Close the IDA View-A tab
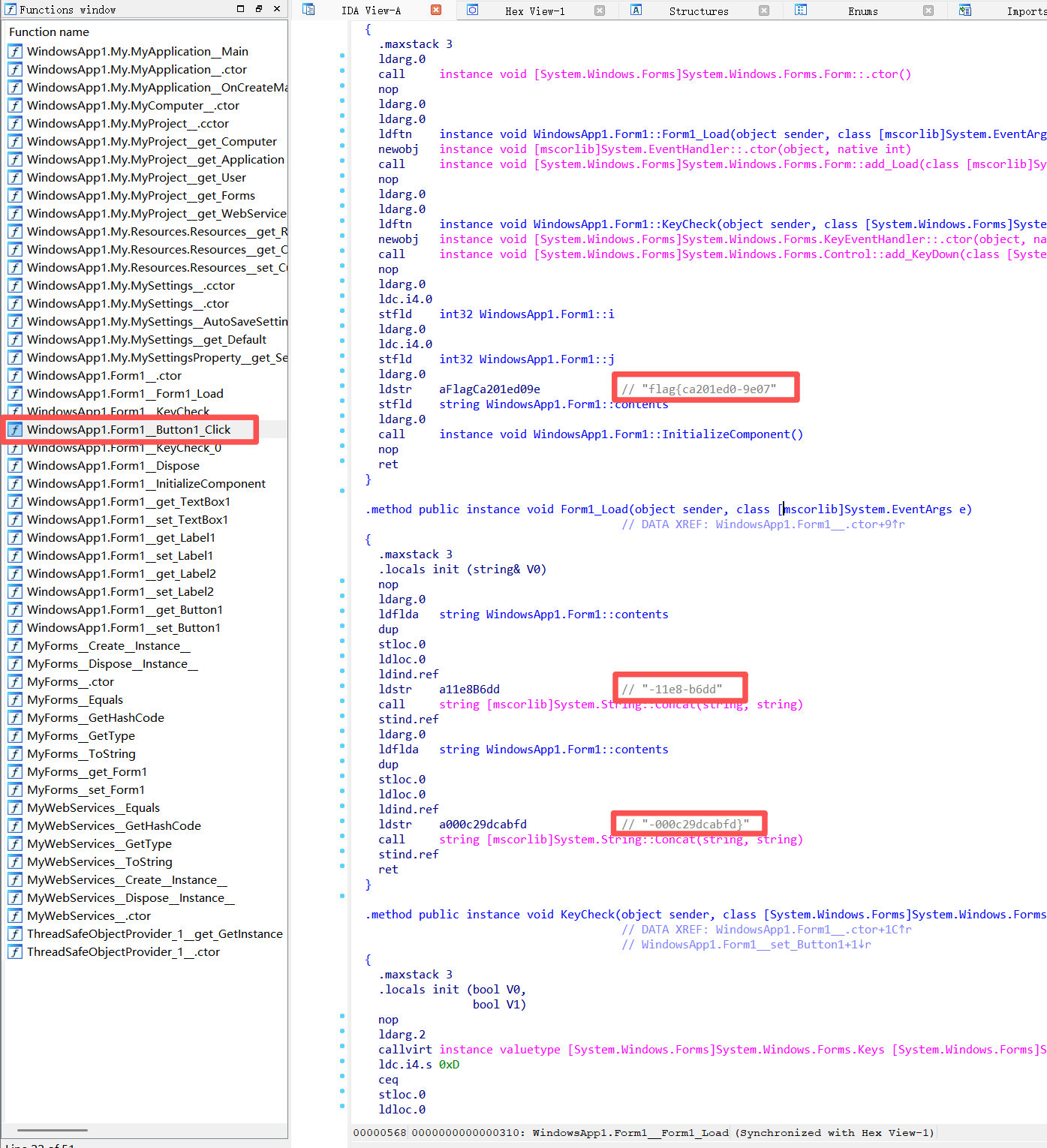 click(x=436, y=11)
